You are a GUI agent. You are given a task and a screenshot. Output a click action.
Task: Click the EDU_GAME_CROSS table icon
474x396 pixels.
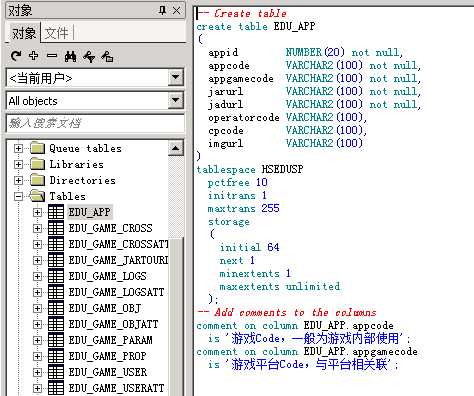(56, 228)
